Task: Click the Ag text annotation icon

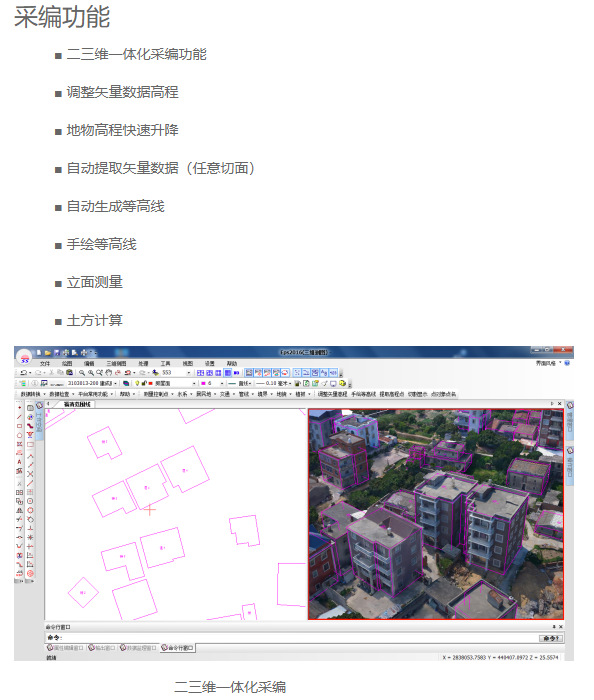Action: click(x=324, y=372)
